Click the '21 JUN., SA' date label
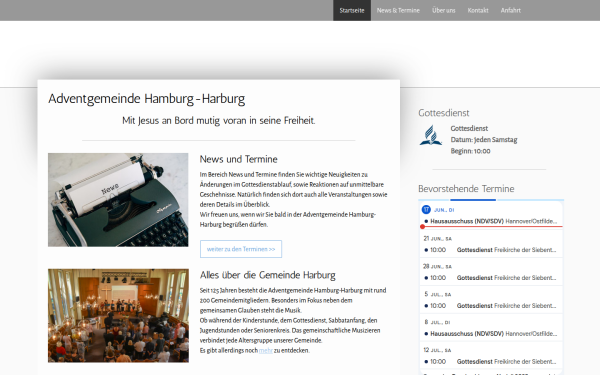This screenshot has width=600, height=375. pos(437,238)
